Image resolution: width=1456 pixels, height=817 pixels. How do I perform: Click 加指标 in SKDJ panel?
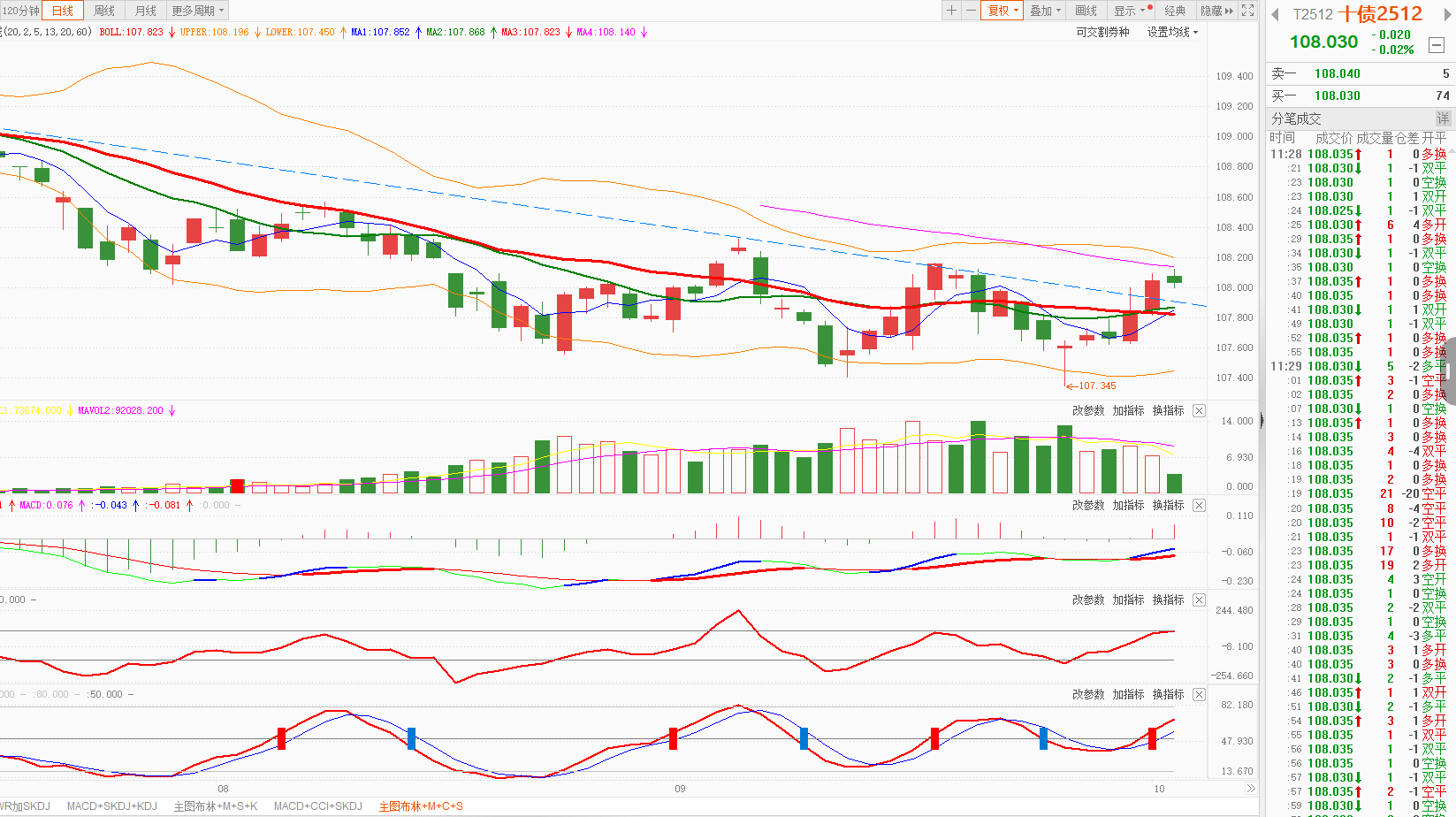point(1128,694)
